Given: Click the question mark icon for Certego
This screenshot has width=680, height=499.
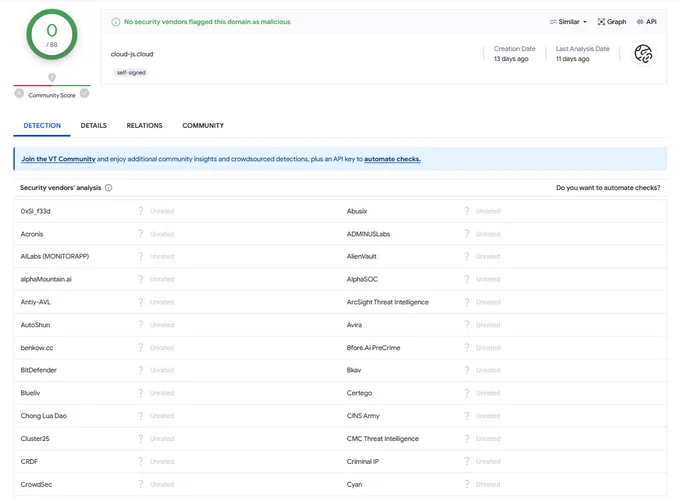Looking at the screenshot, I should 467,393.
